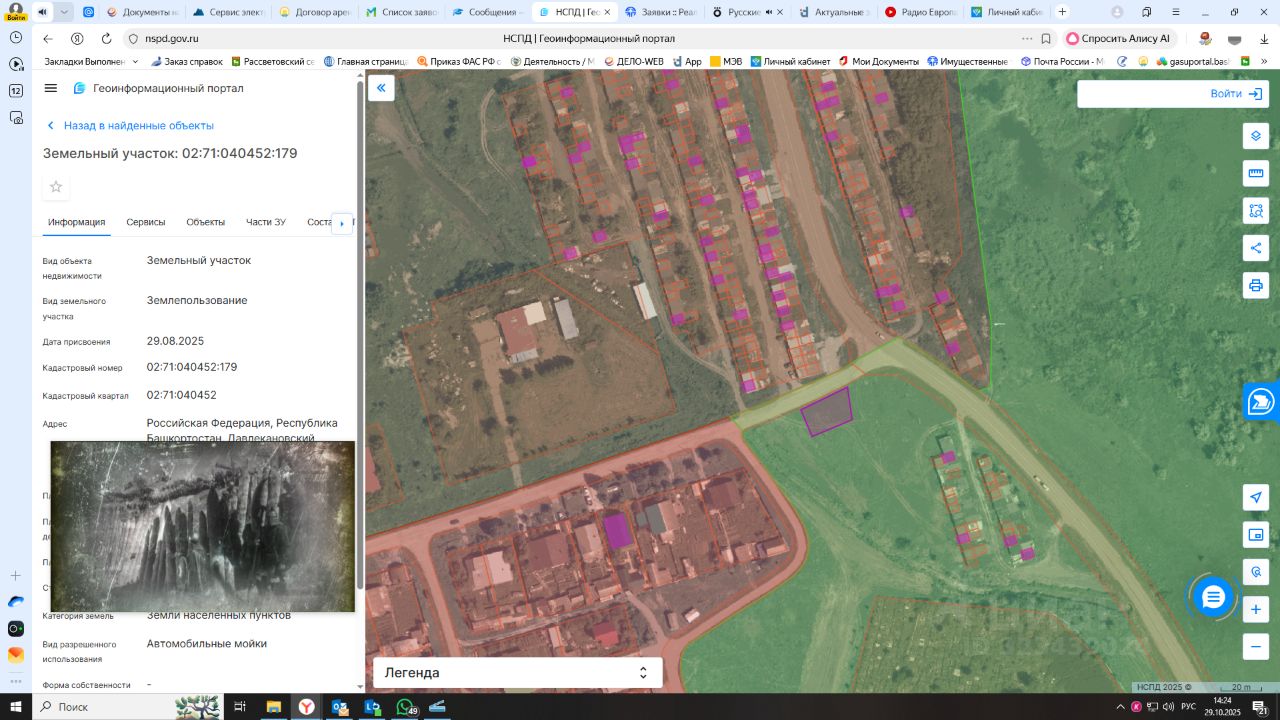The image size is (1280, 720).
Task: Open the blue assistant widget on right edge
Action: coord(1262,402)
